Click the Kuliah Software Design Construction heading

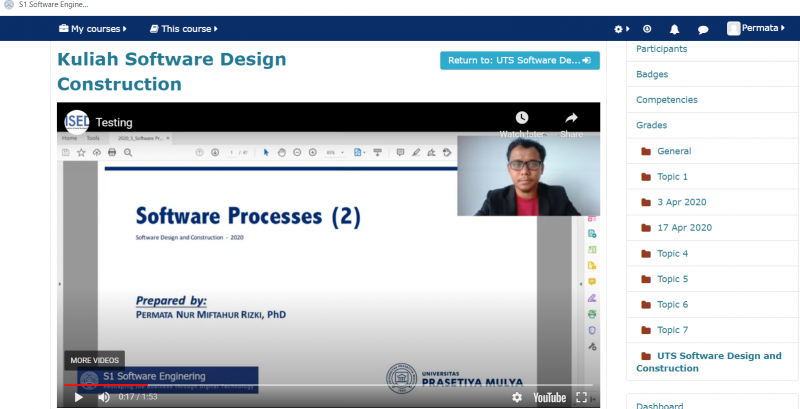coord(172,71)
